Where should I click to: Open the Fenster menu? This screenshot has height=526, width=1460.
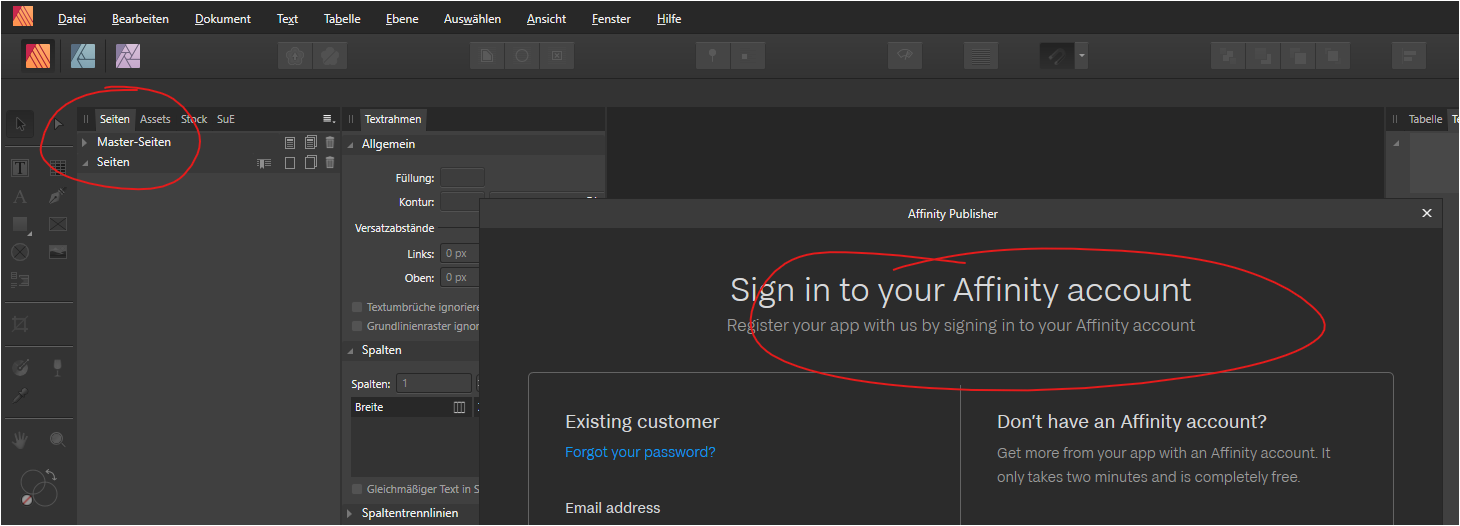pyautogui.click(x=611, y=19)
